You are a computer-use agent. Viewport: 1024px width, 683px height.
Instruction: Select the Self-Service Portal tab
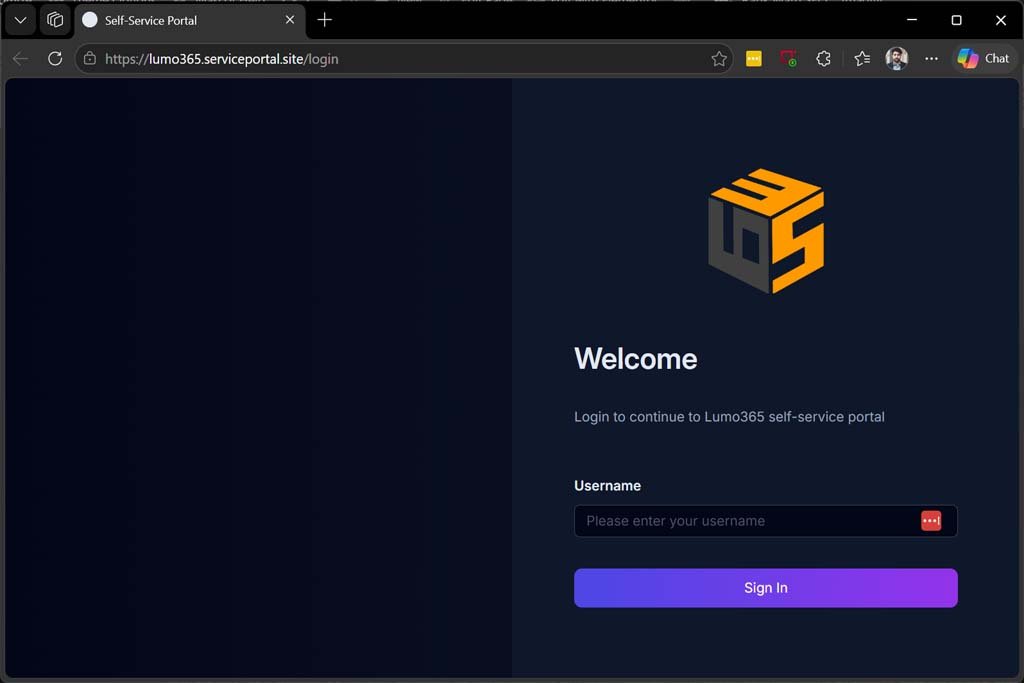[189, 21]
